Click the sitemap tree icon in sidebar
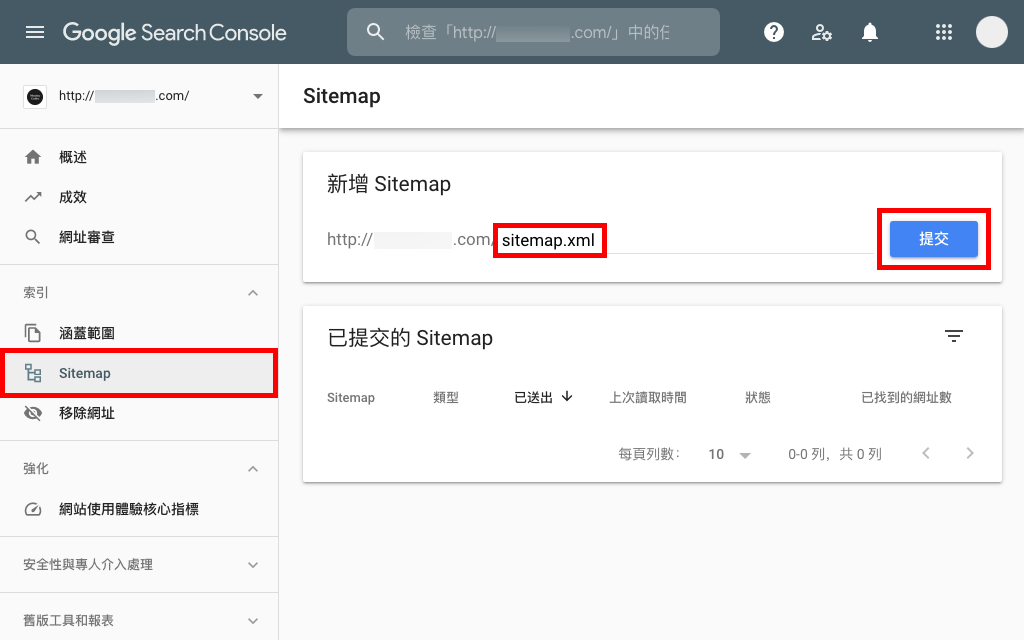This screenshot has height=640, width=1024. (x=33, y=373)
